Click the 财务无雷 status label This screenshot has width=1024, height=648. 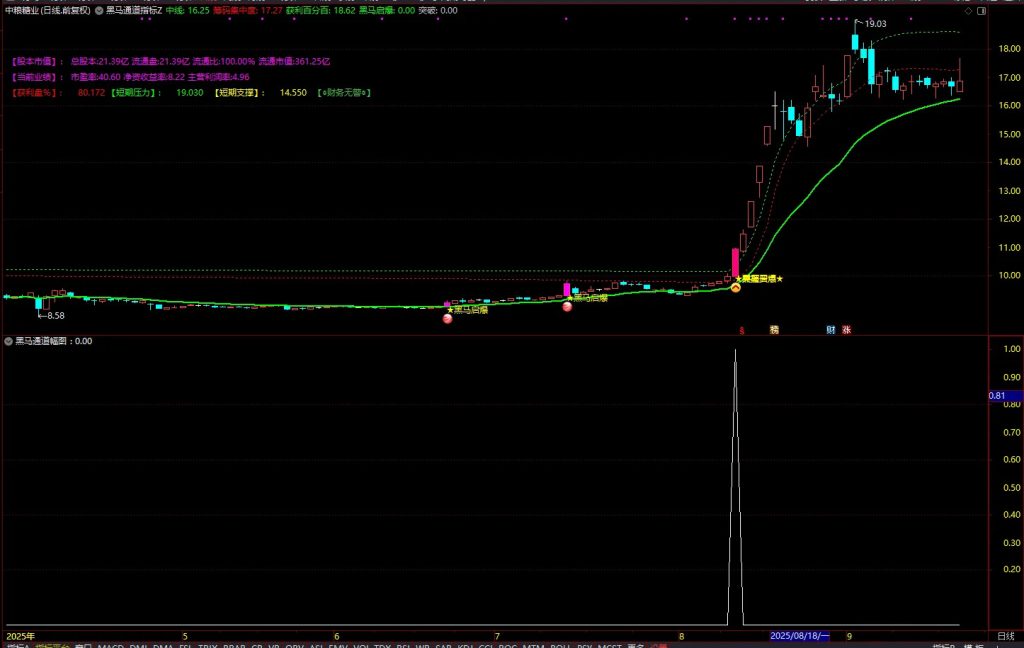344,92
